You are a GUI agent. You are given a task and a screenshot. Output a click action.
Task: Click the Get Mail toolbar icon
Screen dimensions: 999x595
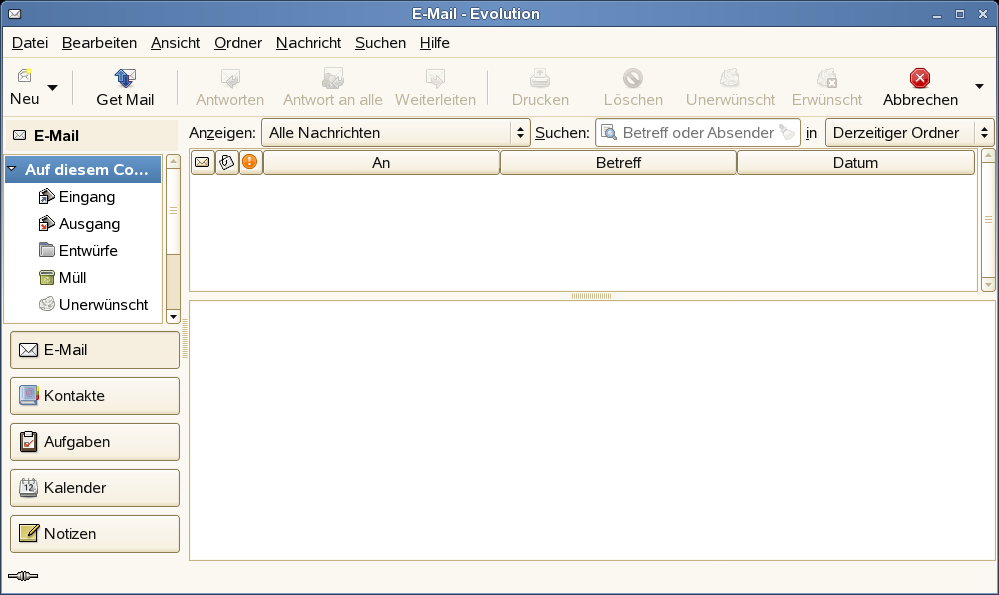click(125, 78)
